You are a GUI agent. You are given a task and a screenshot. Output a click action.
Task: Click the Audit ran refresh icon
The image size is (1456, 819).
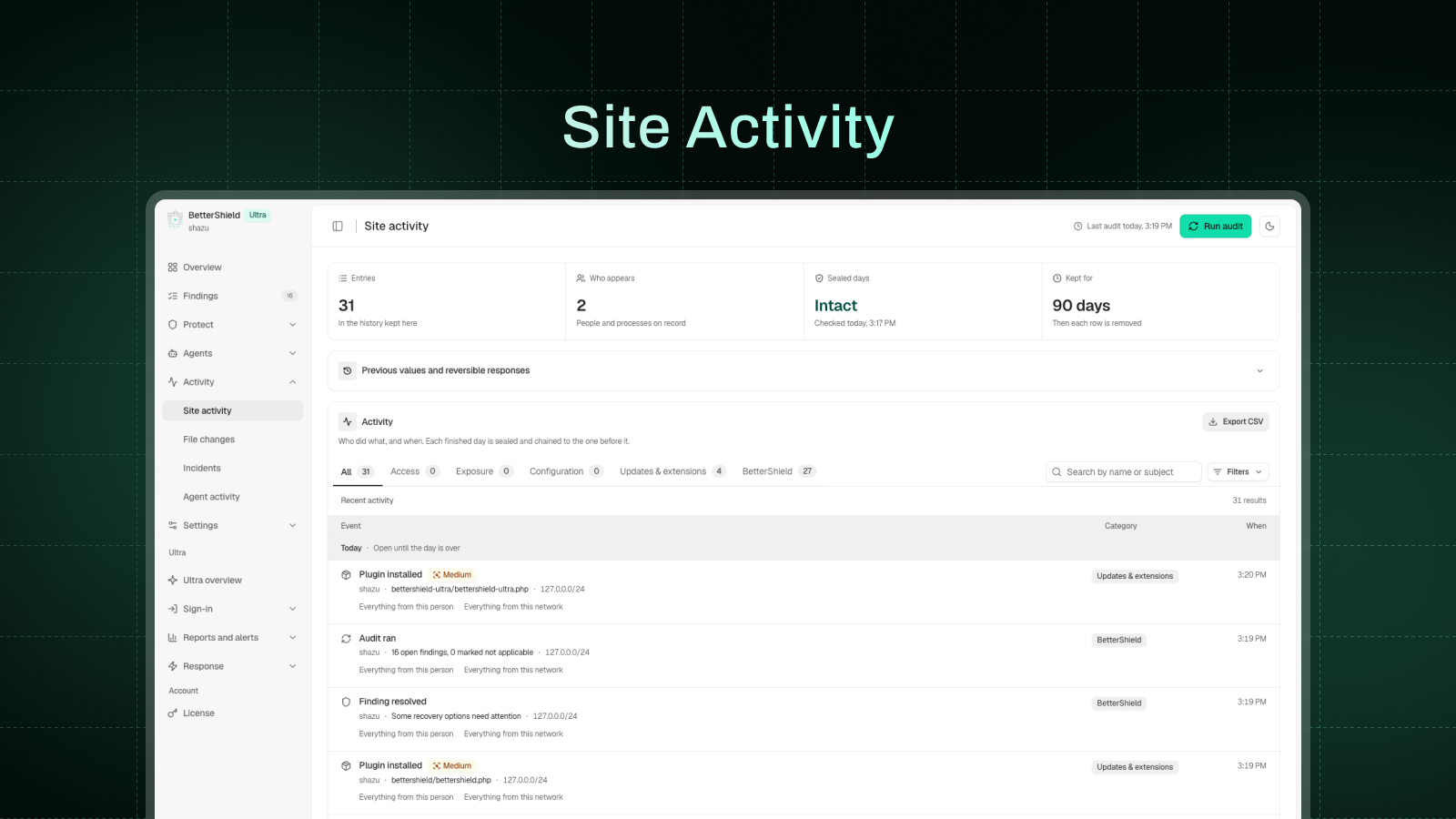[346, 639]
